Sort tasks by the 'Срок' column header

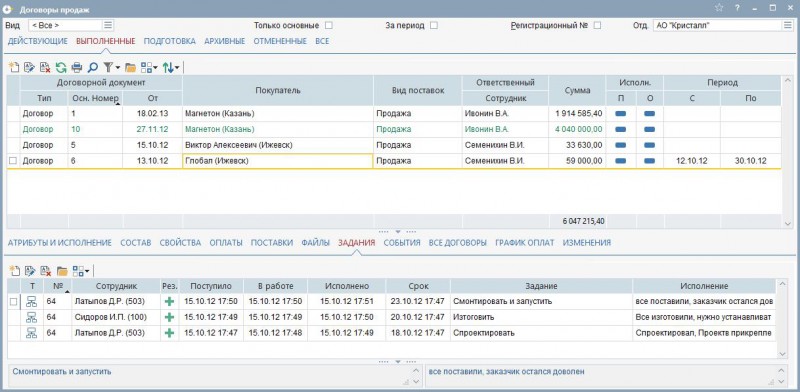point(418,286)
